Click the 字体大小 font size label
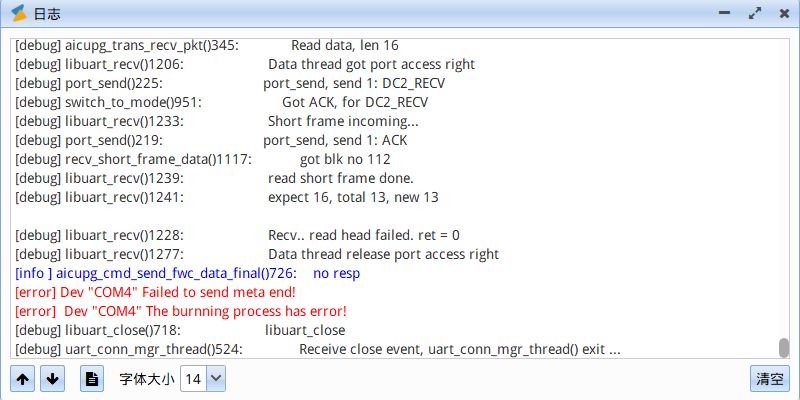 [147, 380]
